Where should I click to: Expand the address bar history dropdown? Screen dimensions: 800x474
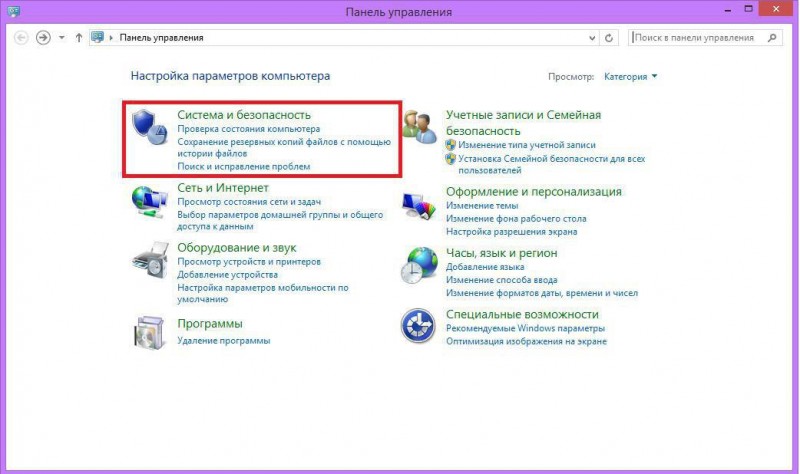[592, 38]
